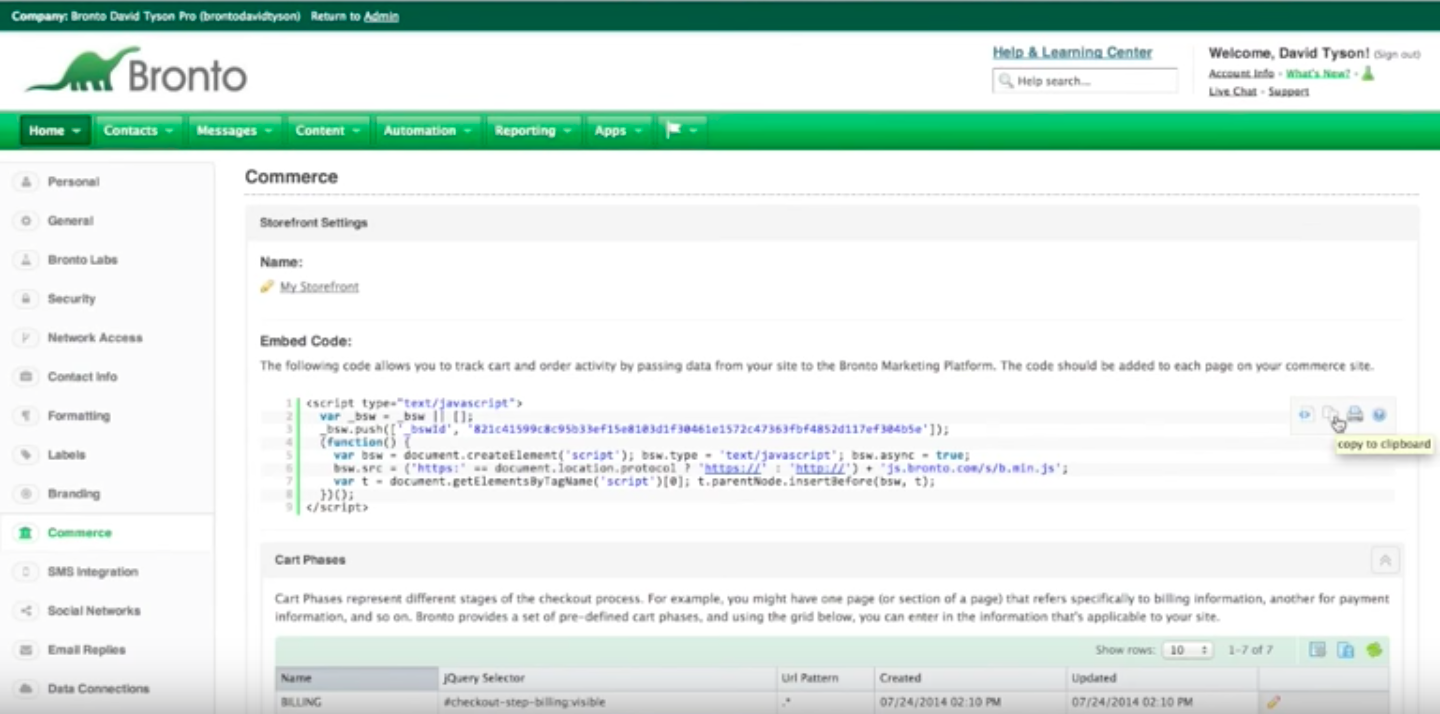The width and height of the screenshot is (1440, 714).
Task: Click the What's New? link
Action: (1317, 74)
